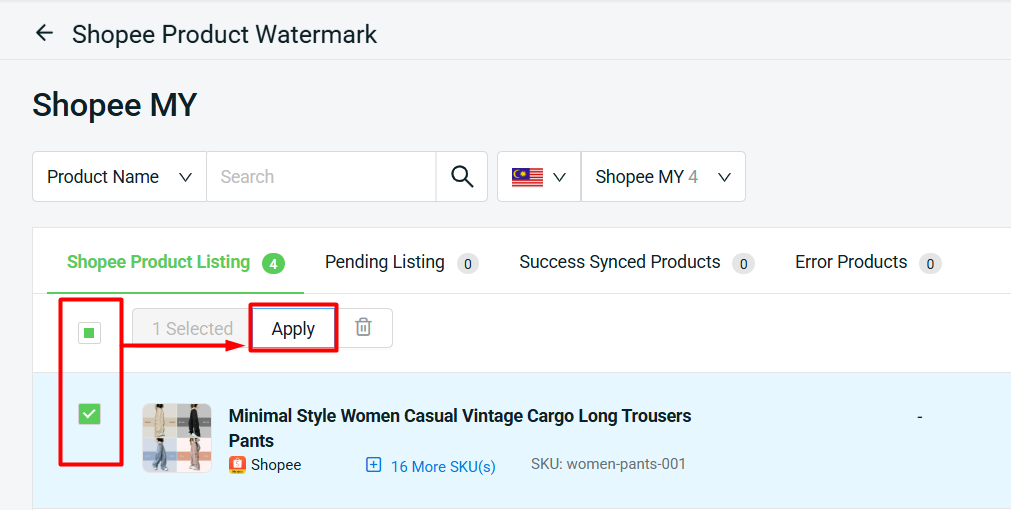Click the plus icon beside 16 More SKU(s)
1011x510 pixels.
tap(373, 465)
